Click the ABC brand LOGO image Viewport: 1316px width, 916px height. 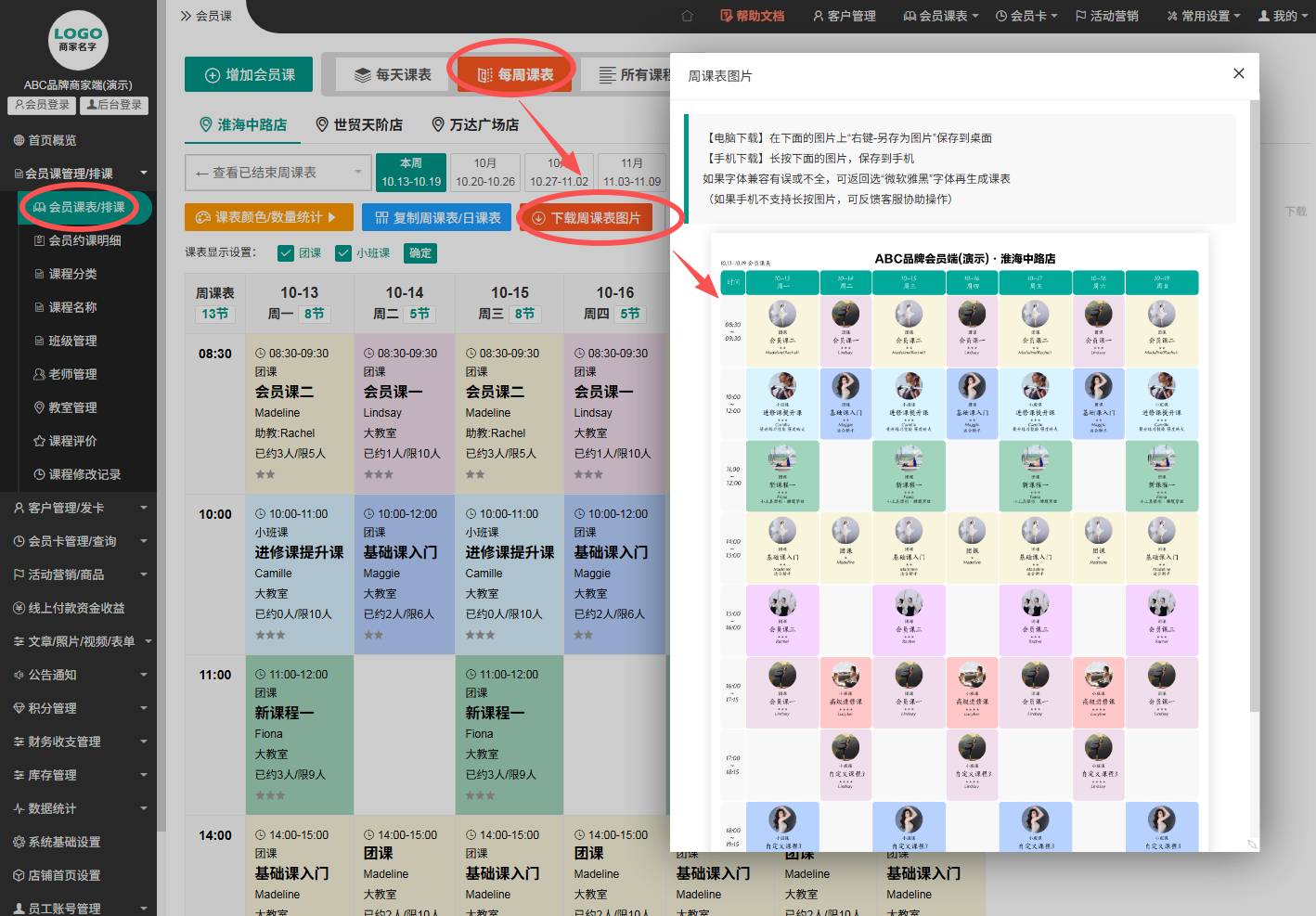(78, 40)
